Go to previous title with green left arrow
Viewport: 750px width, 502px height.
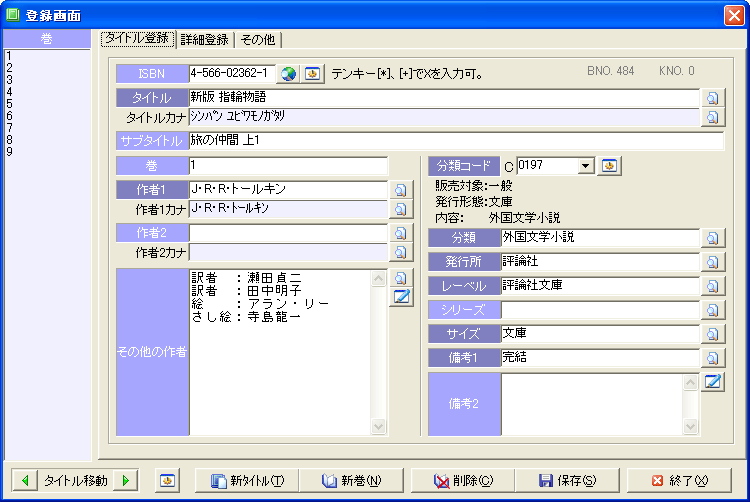(x=25, y=481)
